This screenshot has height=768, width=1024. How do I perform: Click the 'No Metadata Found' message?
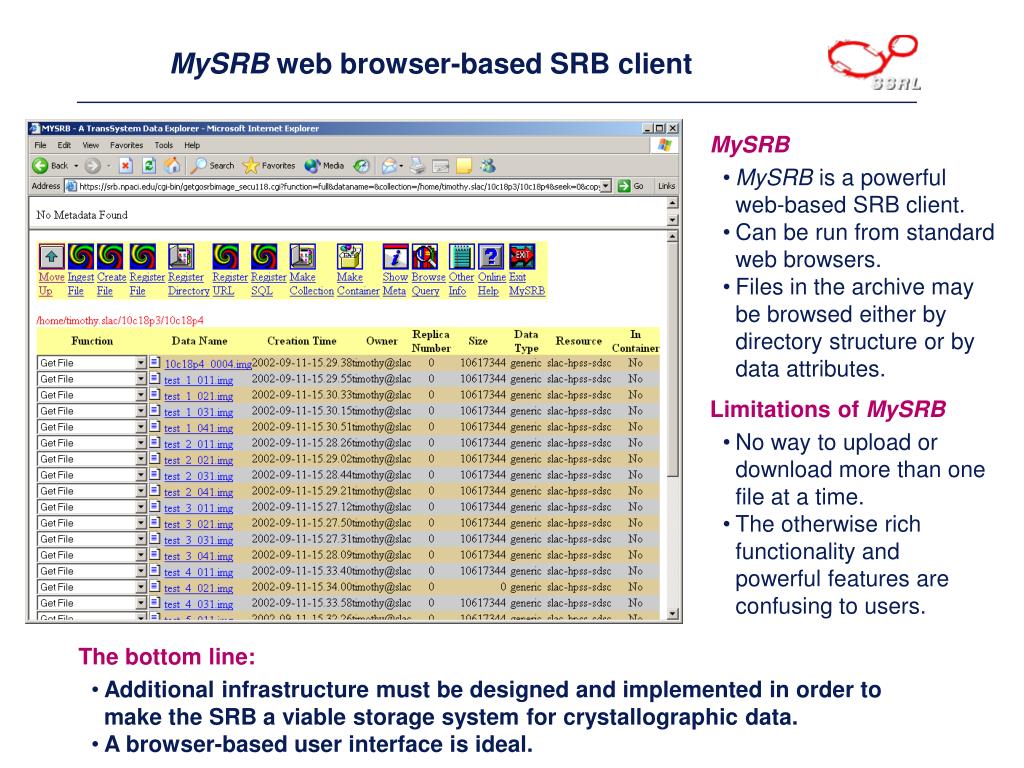[82, 215]
